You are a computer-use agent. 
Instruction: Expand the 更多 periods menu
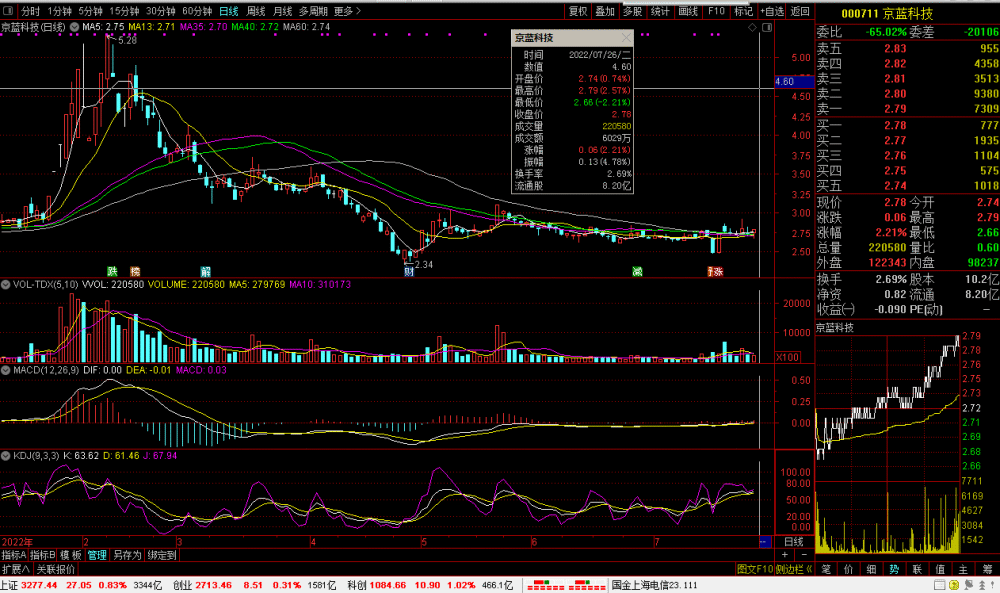pos(347,11)
